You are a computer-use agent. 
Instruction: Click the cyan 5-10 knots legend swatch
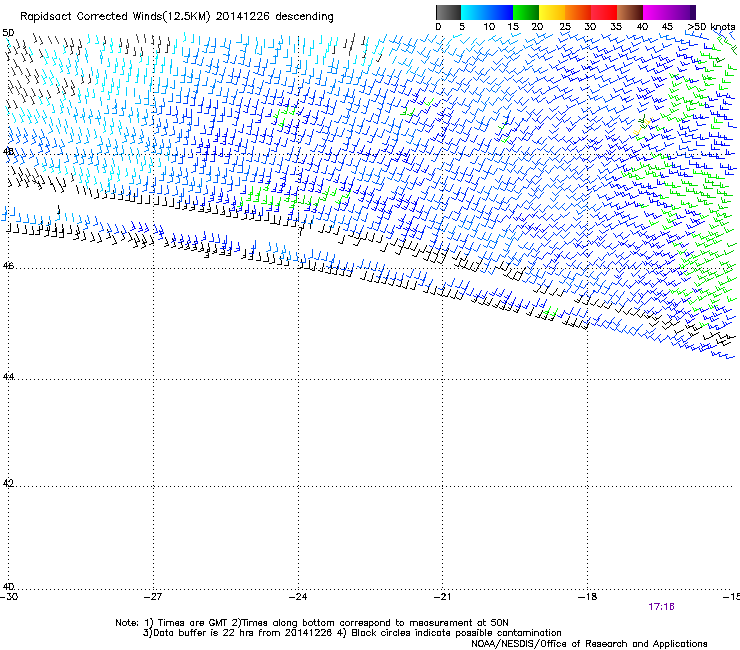point(474,12)
